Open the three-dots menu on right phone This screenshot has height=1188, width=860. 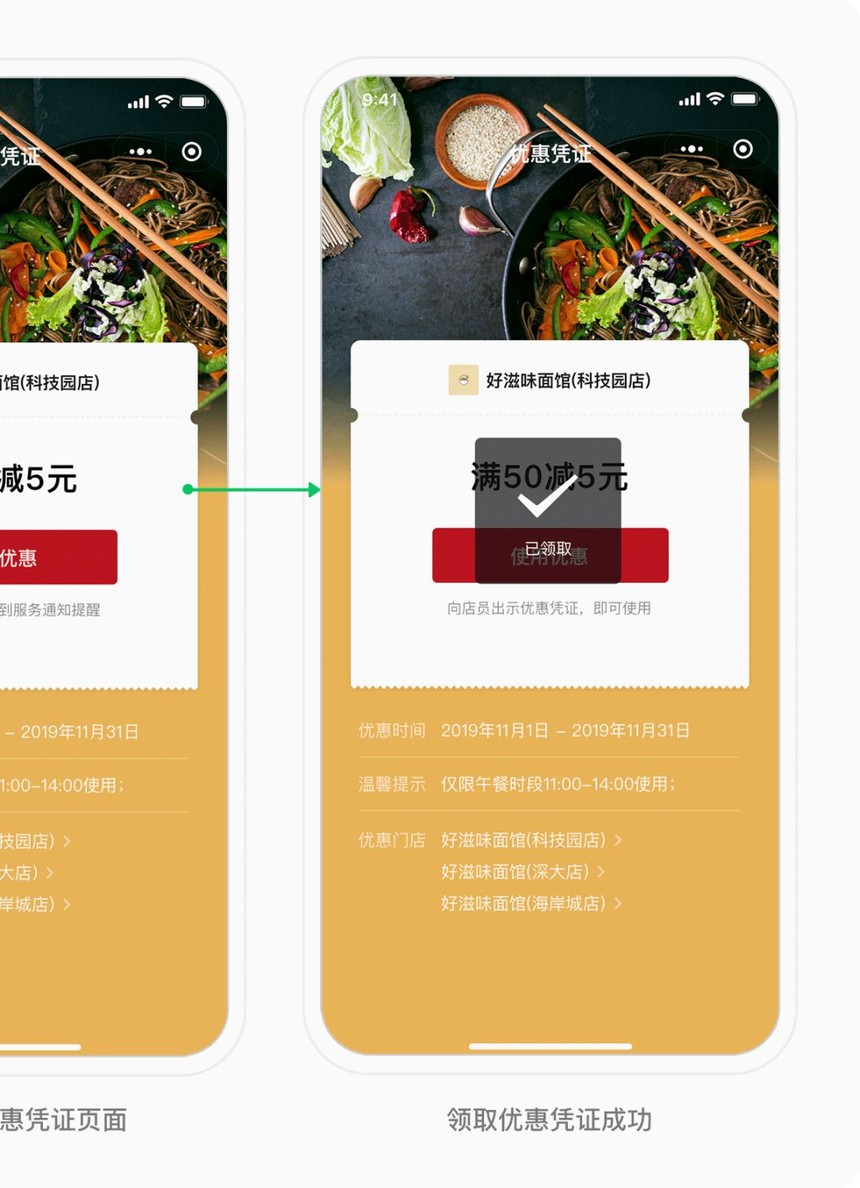(x=691, y=149)
